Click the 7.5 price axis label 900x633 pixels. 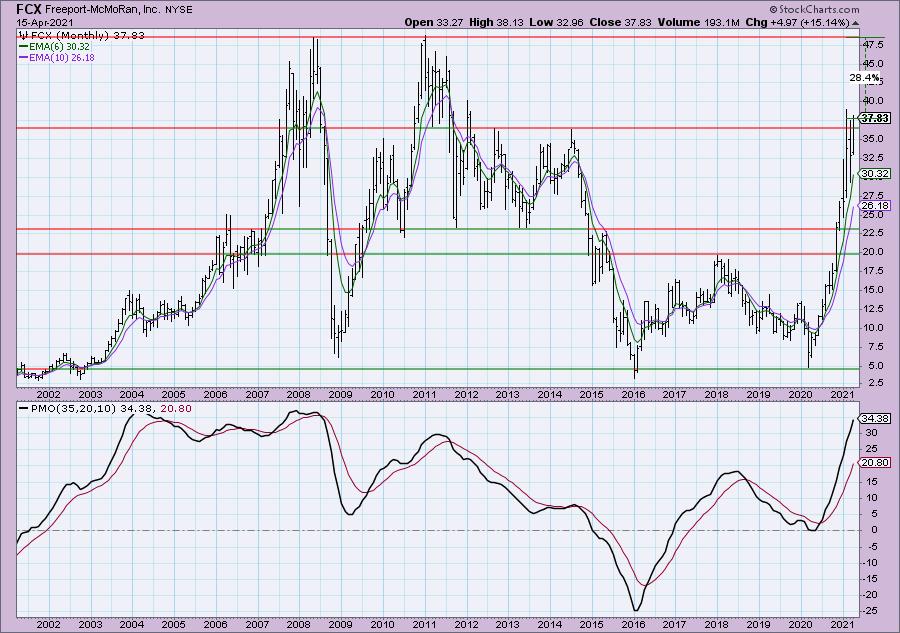[874, 347]
